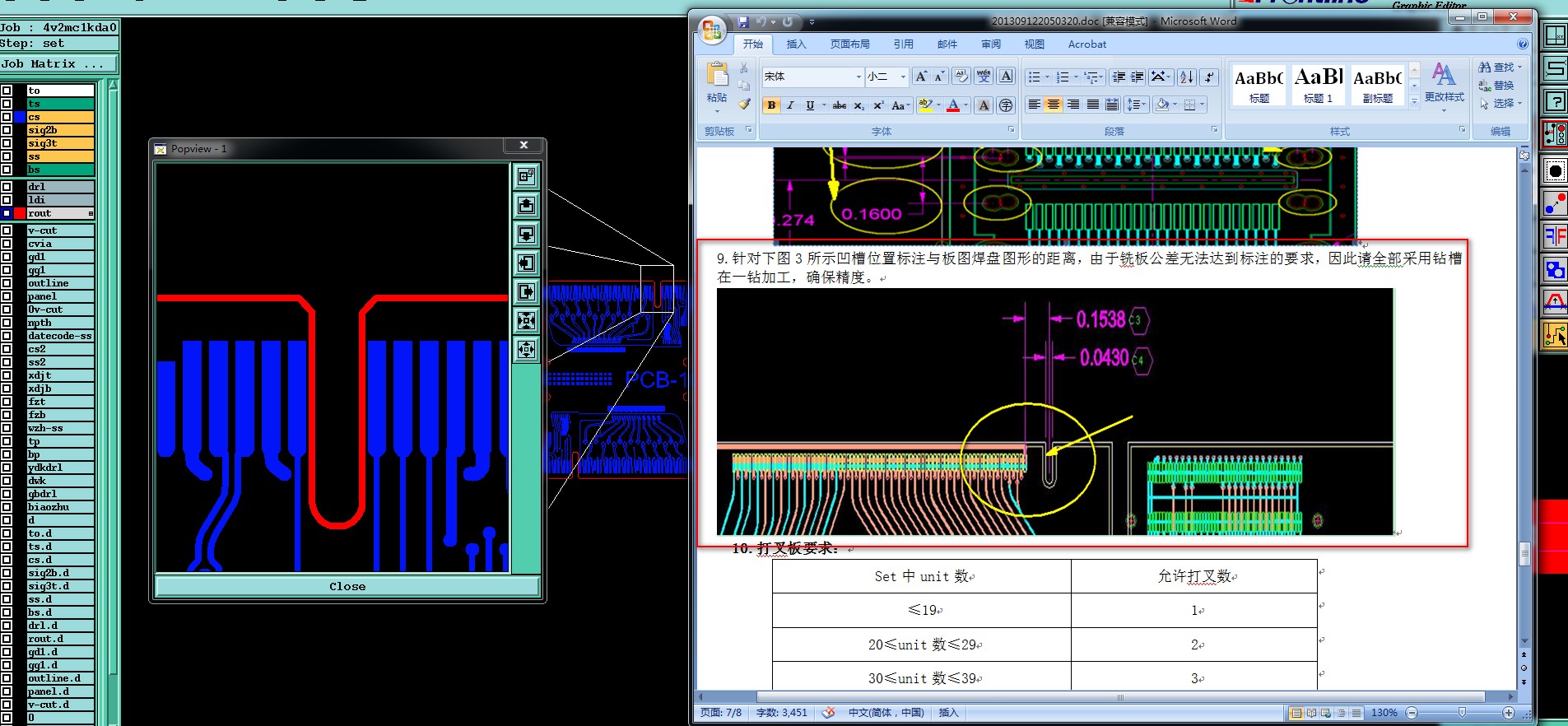The height and width of the screenshot is (726, 1568).
Task: Click the Center alignment icon in Word ribbon
Action: (1054, 105)
